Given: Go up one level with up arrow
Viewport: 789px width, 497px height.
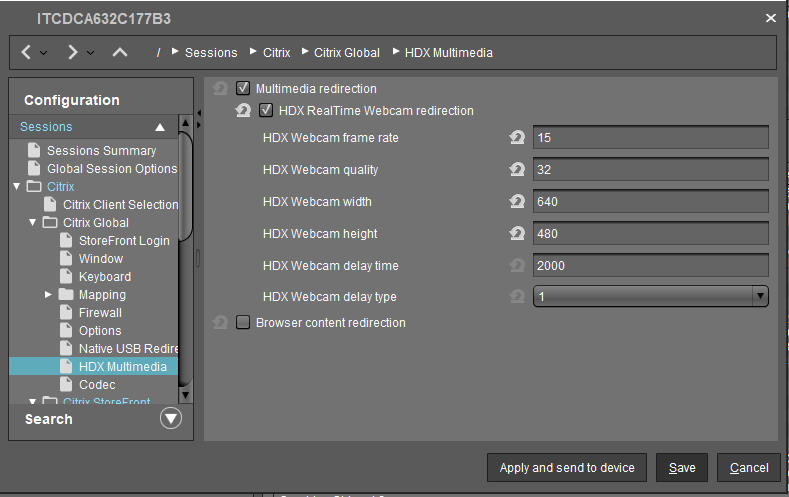Looking at the screenshot, I should tap(119, 52).
